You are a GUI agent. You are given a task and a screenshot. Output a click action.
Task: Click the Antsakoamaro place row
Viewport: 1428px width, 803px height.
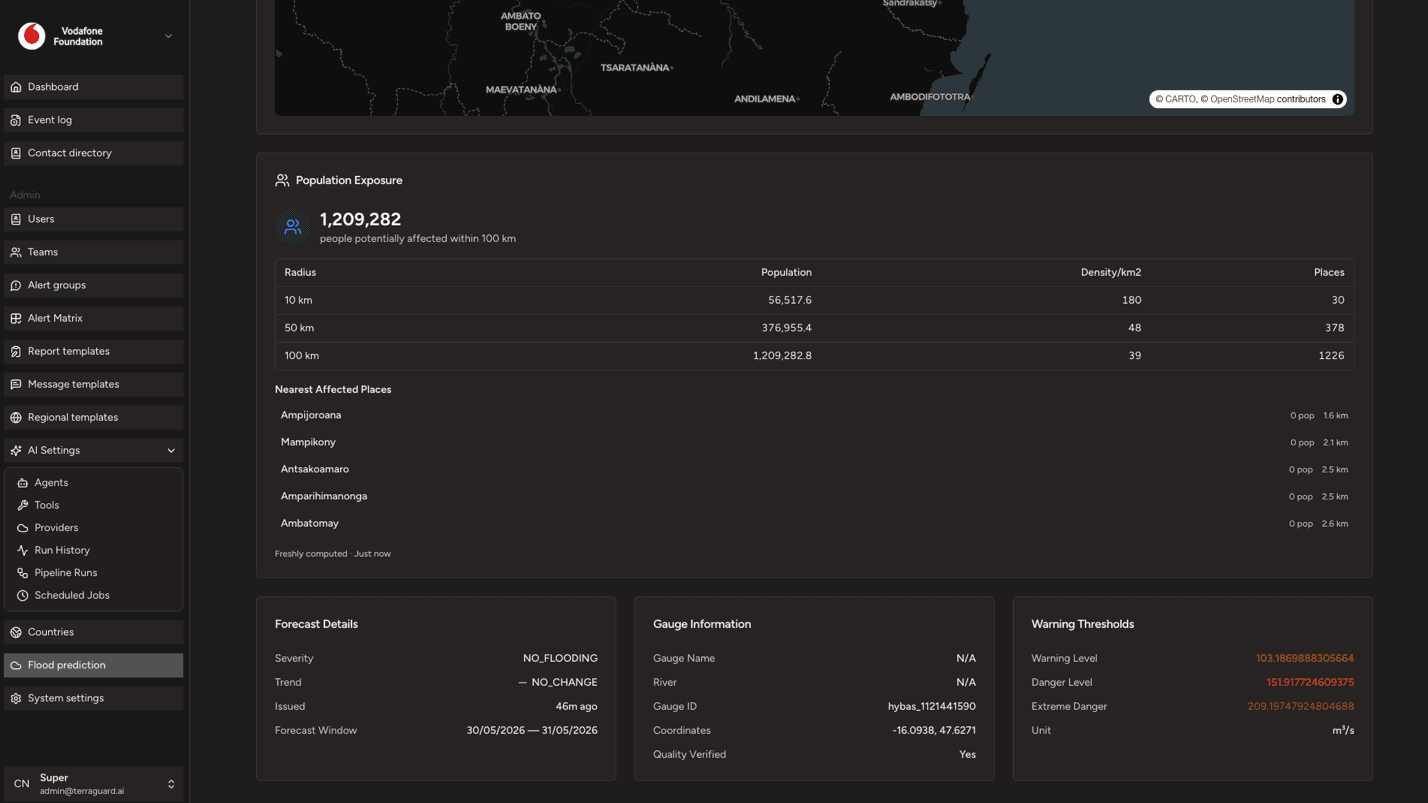tap(814, 469)
